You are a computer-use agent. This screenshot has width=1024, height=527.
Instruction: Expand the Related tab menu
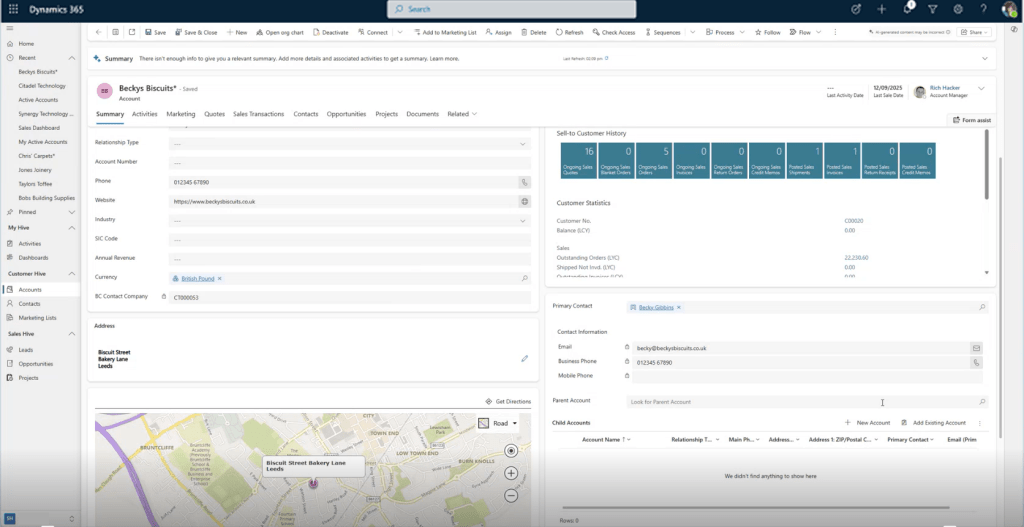462,114
